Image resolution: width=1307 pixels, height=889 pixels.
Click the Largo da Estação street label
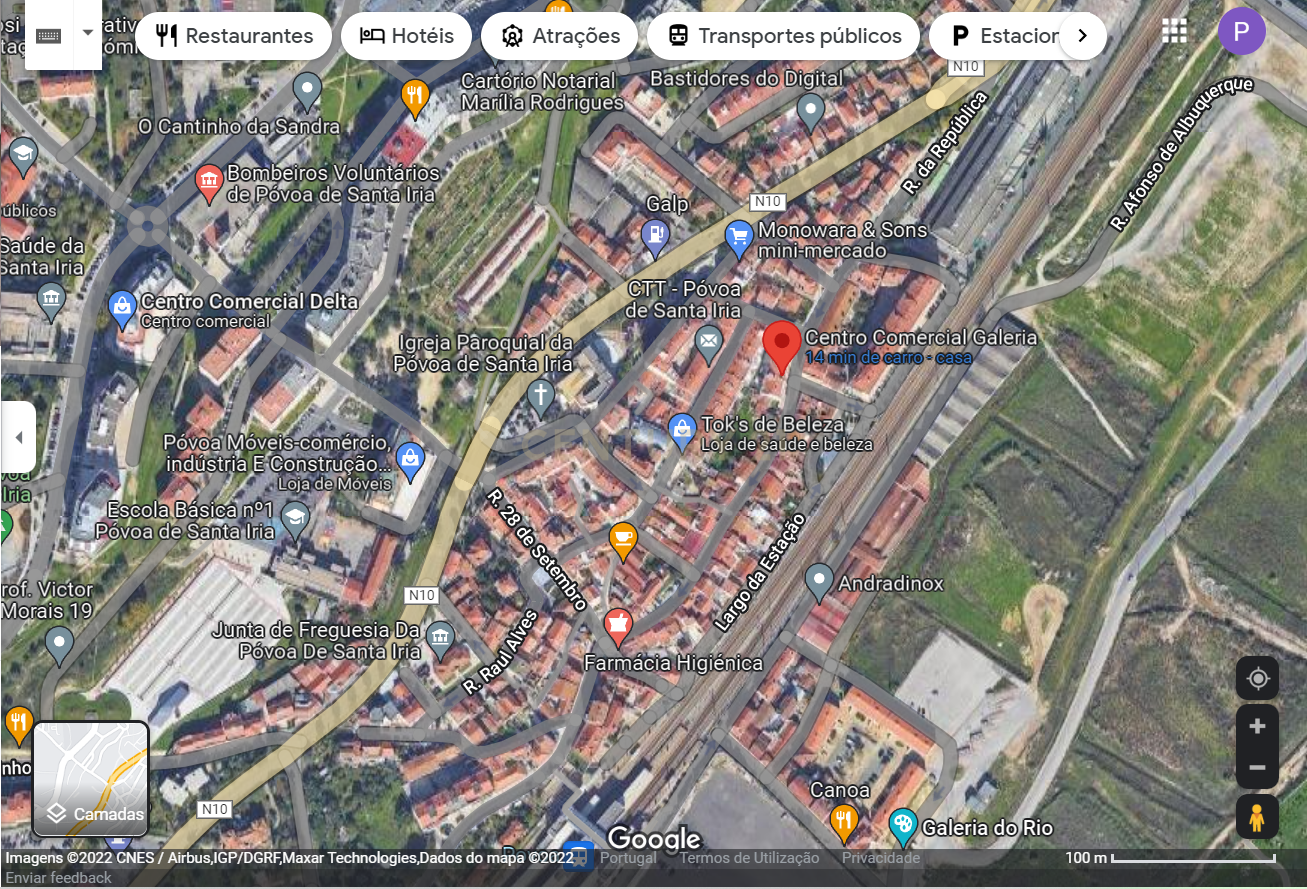(759, 572)
